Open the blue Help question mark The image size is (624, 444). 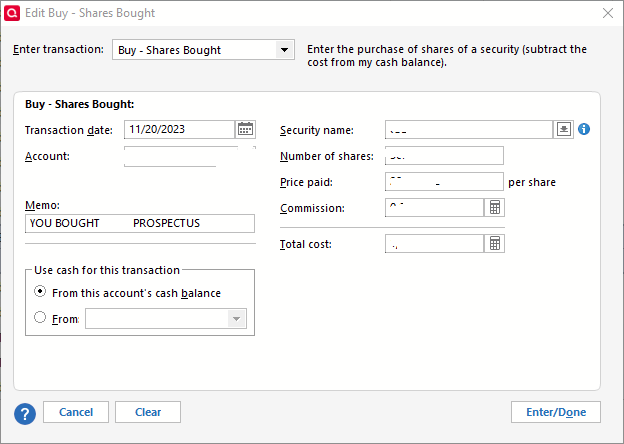pos(25,412)
